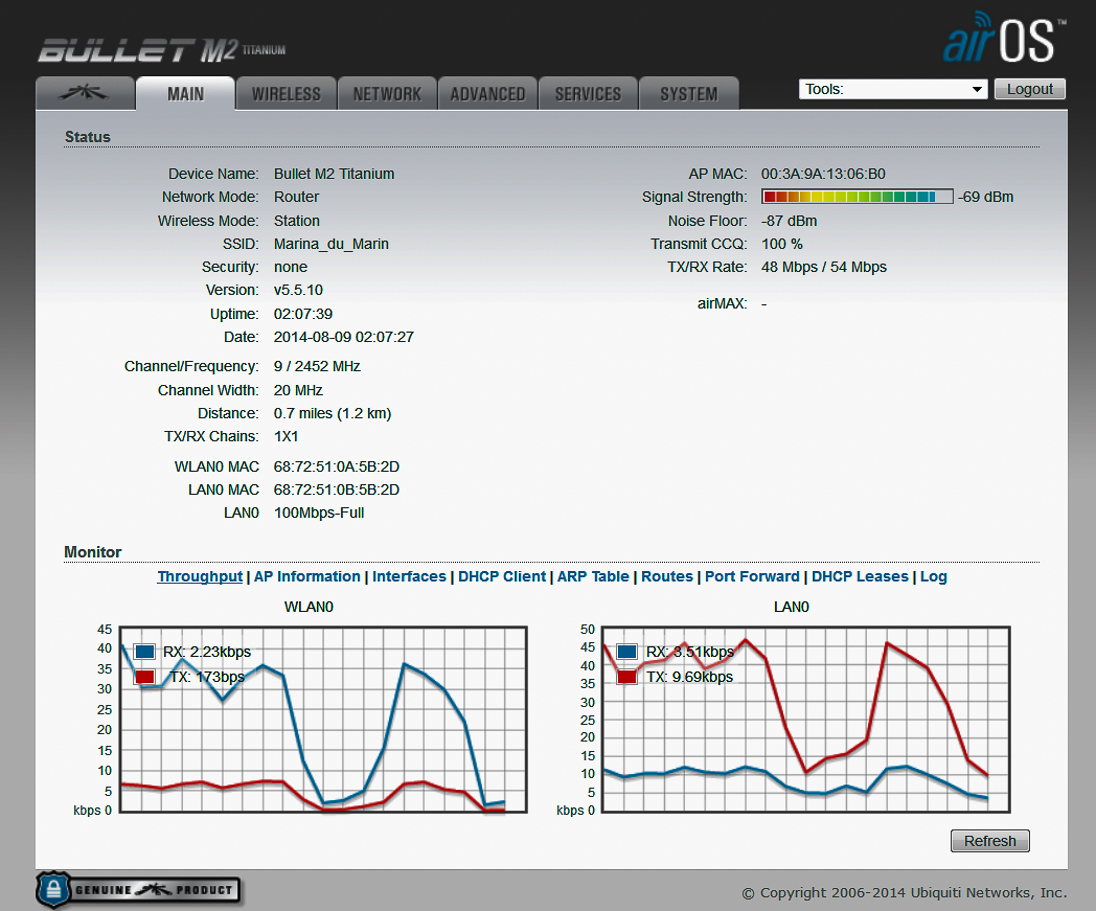
Task: Open the AP Information link
Action: point(307,577)
